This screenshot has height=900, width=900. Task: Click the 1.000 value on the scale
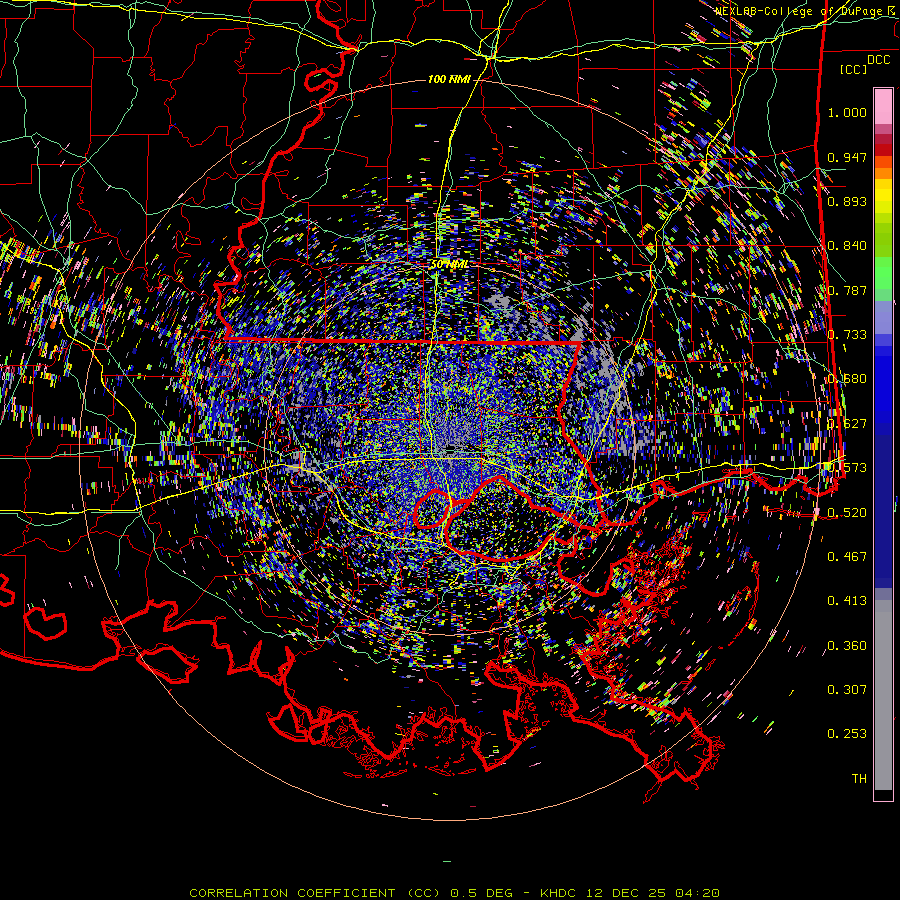847,112
